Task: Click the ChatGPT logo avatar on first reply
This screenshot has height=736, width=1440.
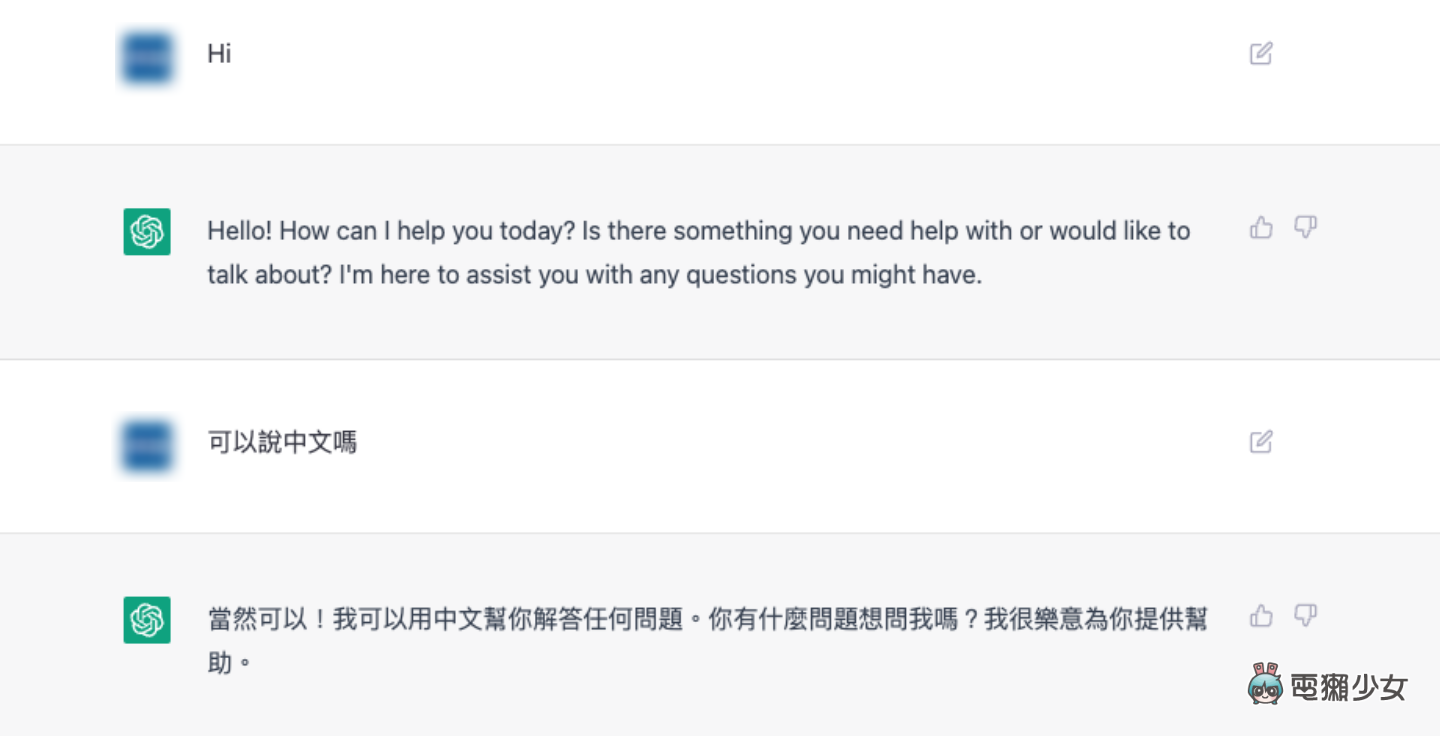Action: [147, 232]
